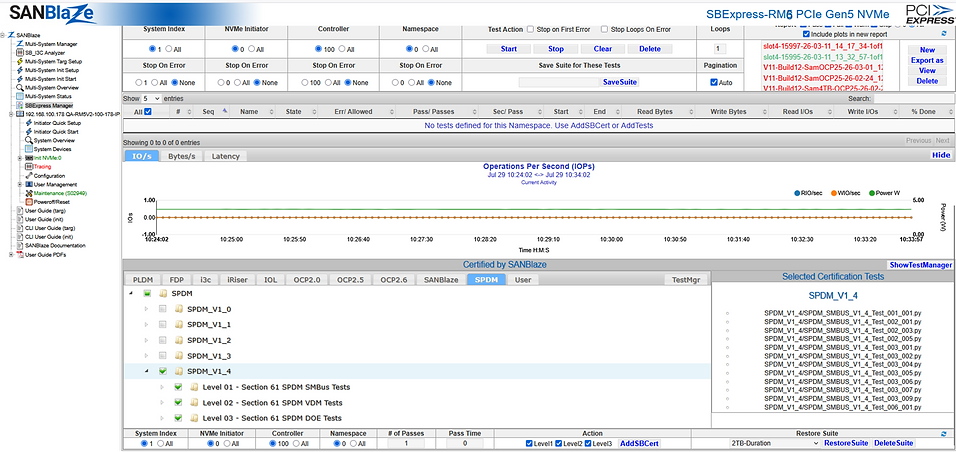Click AddSBCert button
This screenshot has height=452, width=956.
click(x=640, y=443)
